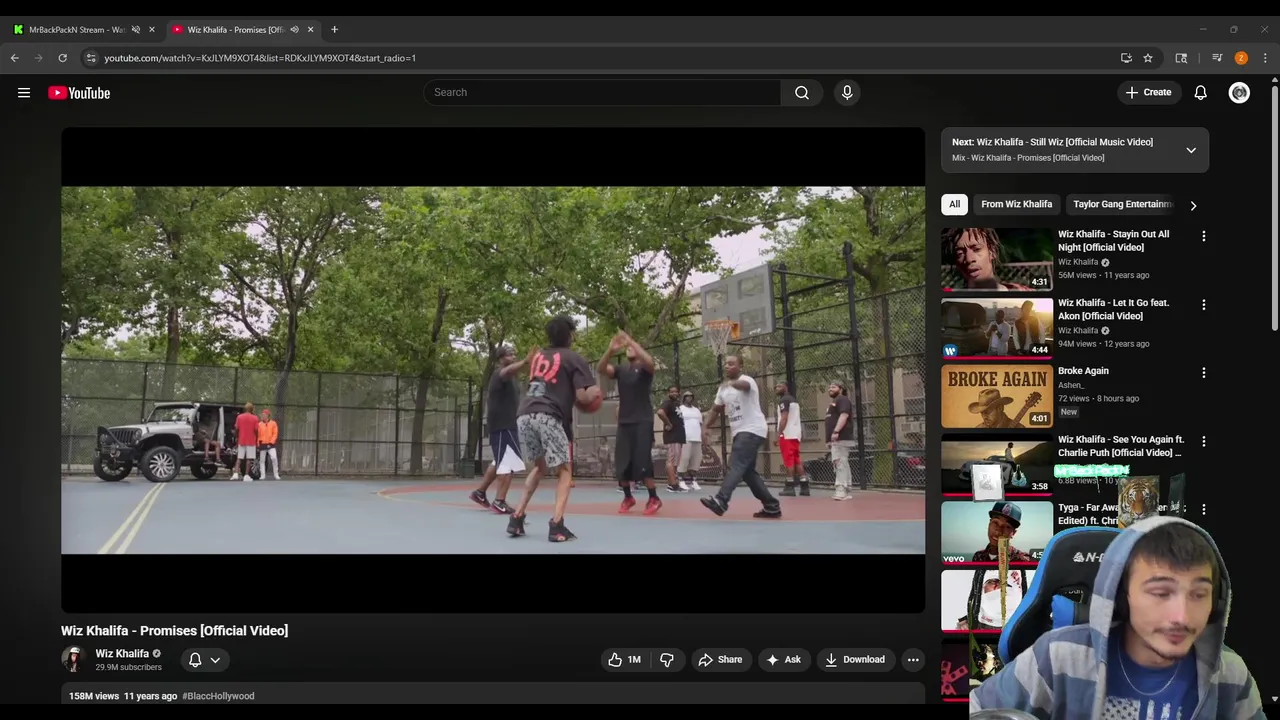The image size is (1280, 720).
Task: Share this video
Action: coord(720,659)
